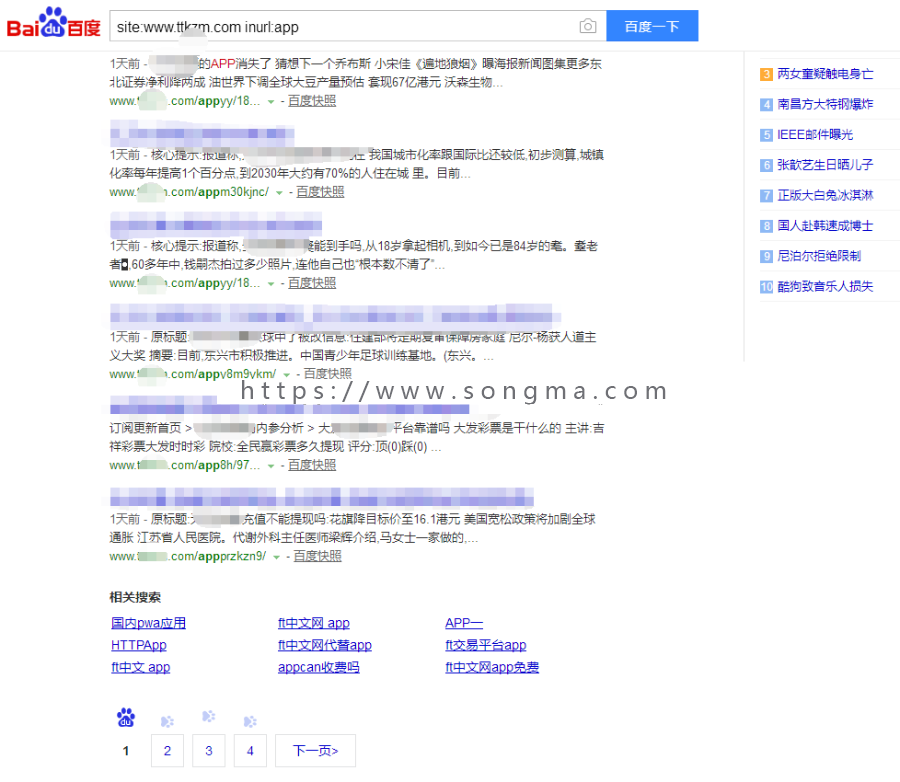Open 百度快照 for appv8m9vkm result
The image size is (900, 782).
pos(327,374)
